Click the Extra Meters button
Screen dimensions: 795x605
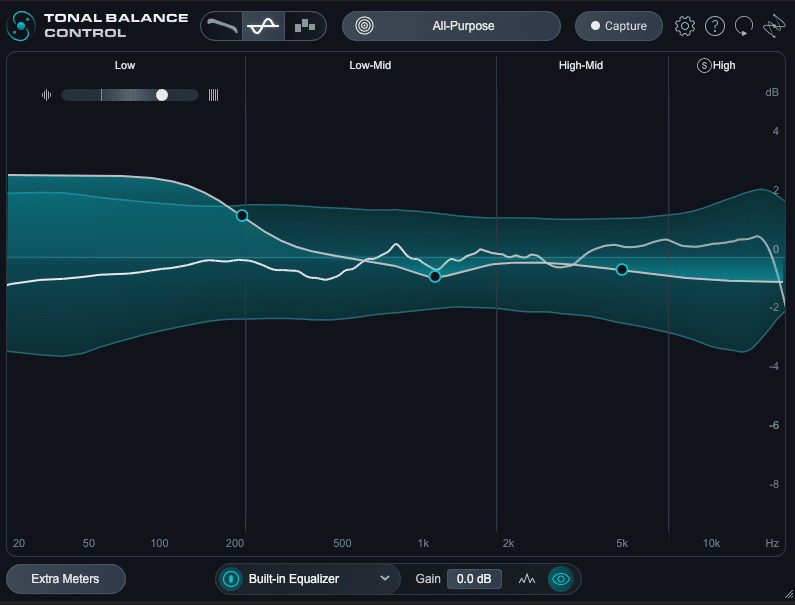[66, 579]
